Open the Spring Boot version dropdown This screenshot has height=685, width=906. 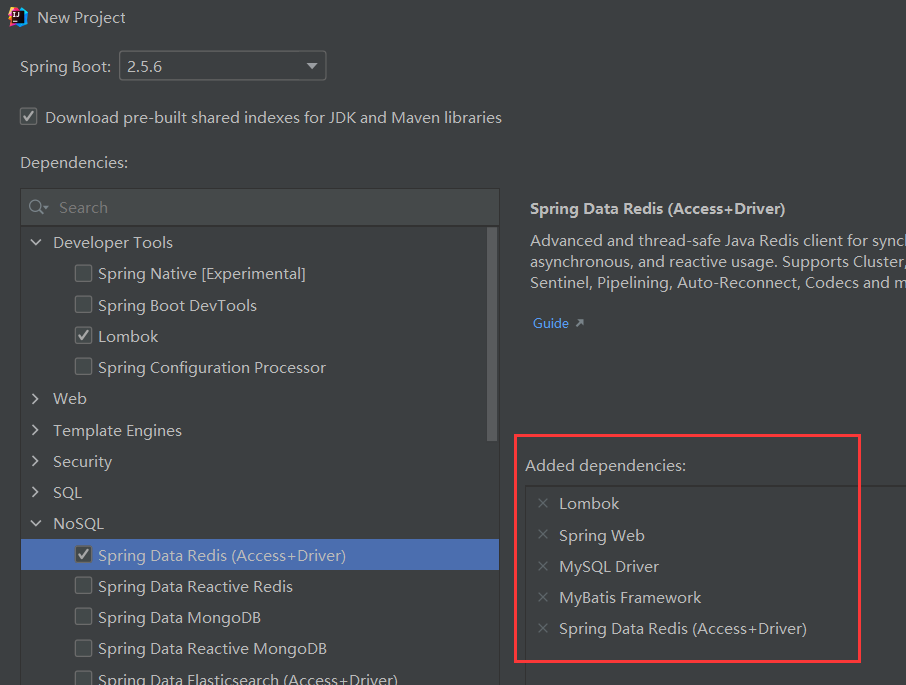coord(222,66)
